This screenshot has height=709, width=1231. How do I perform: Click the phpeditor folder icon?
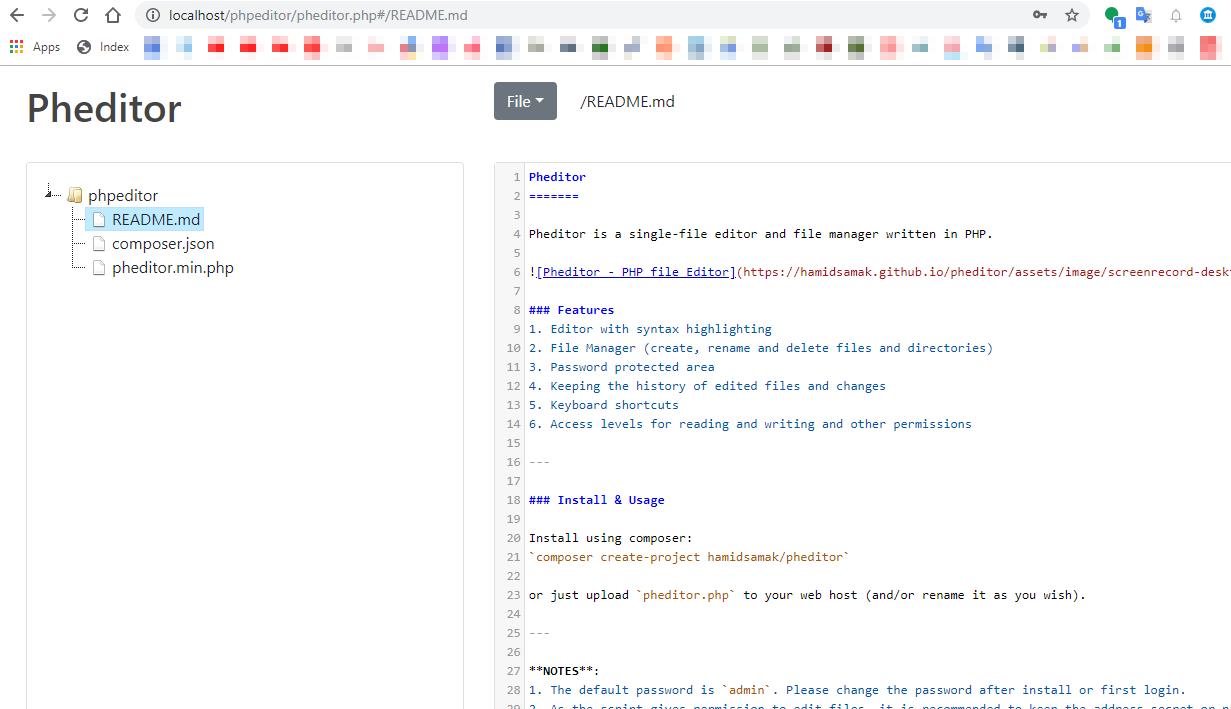[75, 195]
